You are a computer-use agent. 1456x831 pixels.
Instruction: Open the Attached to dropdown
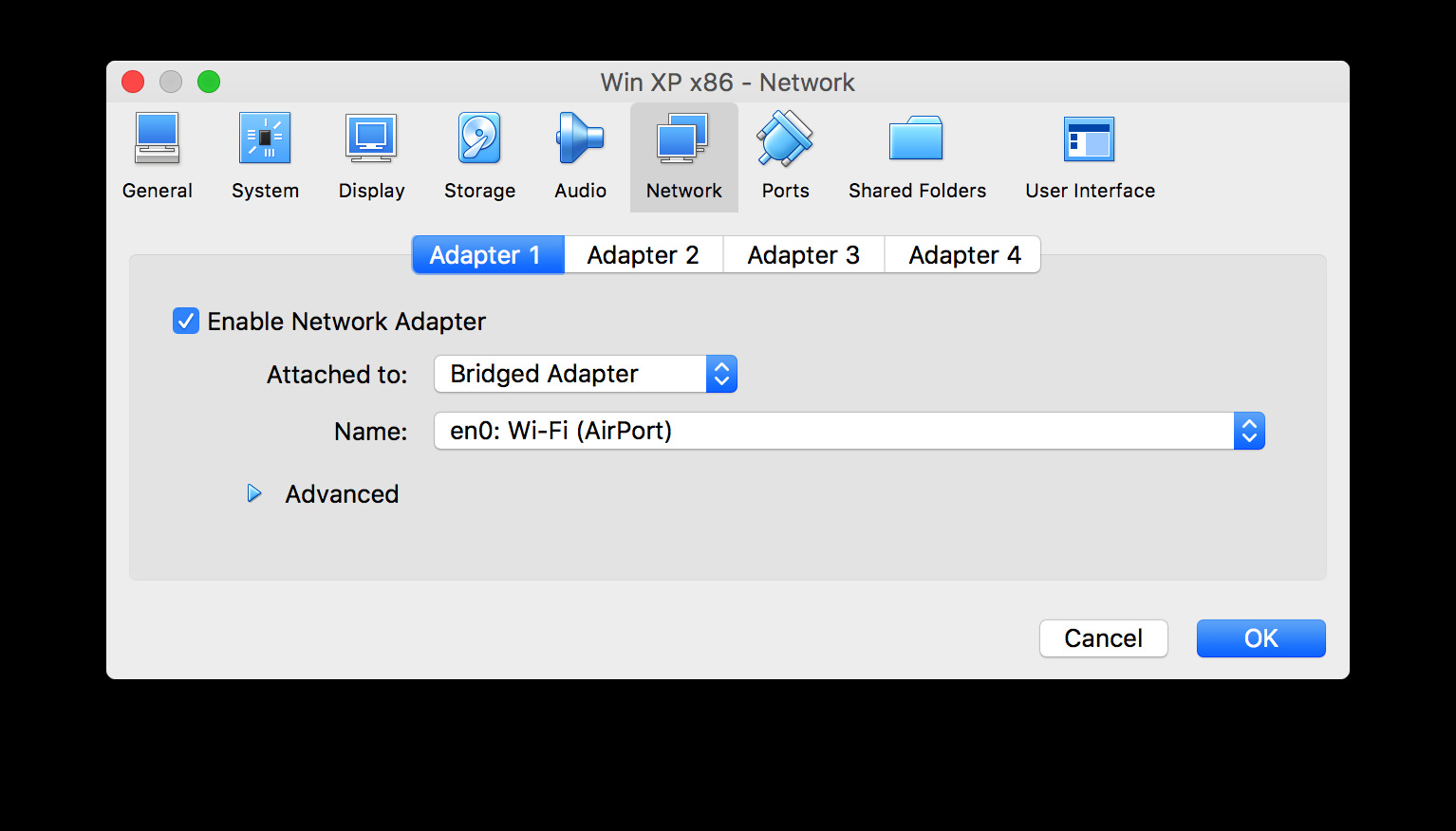point(585,374)
